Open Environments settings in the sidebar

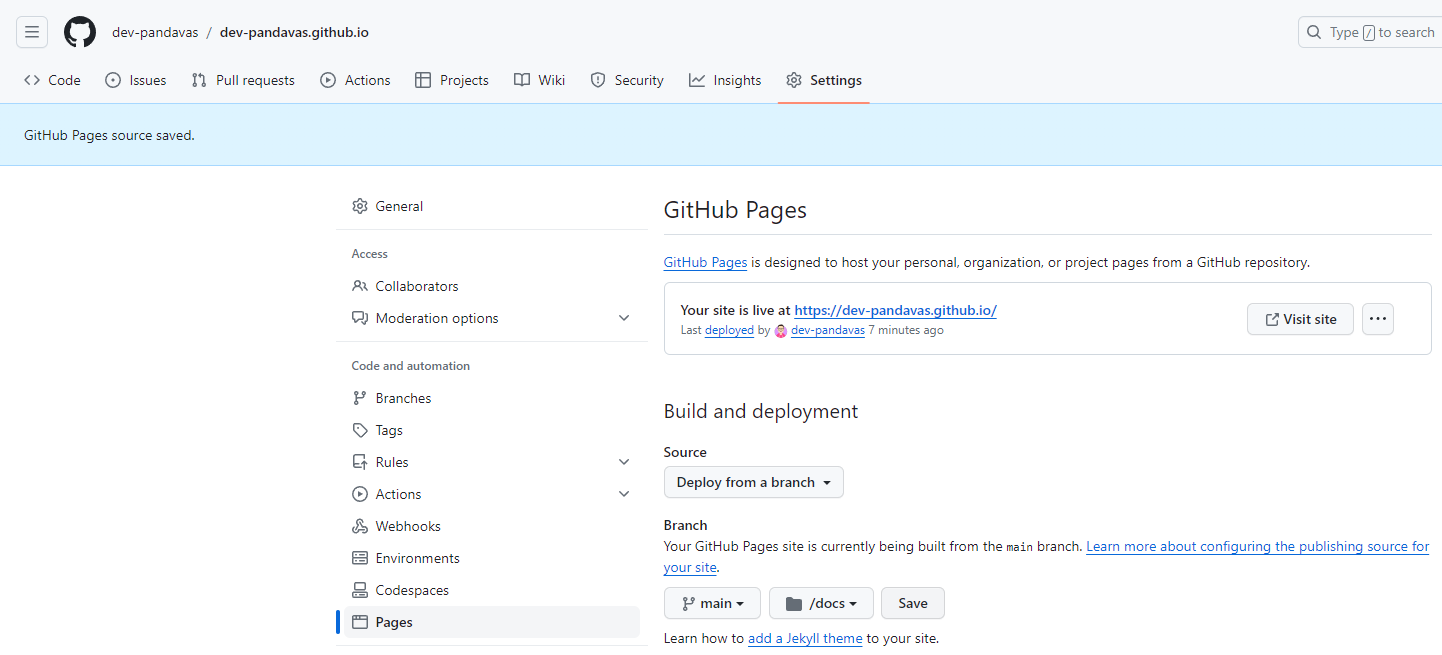click(417, 557)
